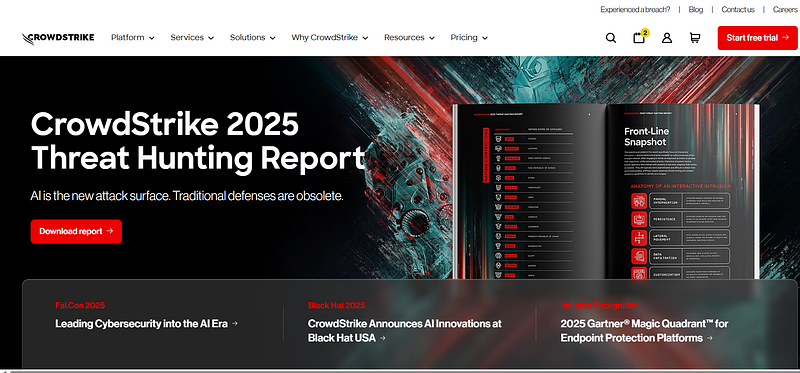This screenshot has width=800, height=373.
Task: Open CrowdStrike Announces AI Innovations at Black Hat
Action: tap(405, 331)
